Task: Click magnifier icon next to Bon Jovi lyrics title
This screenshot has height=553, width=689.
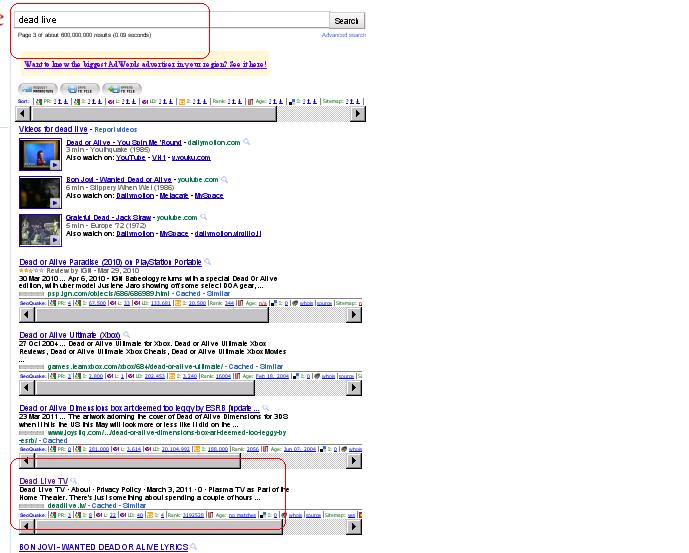Action: [x=194, y=546]
